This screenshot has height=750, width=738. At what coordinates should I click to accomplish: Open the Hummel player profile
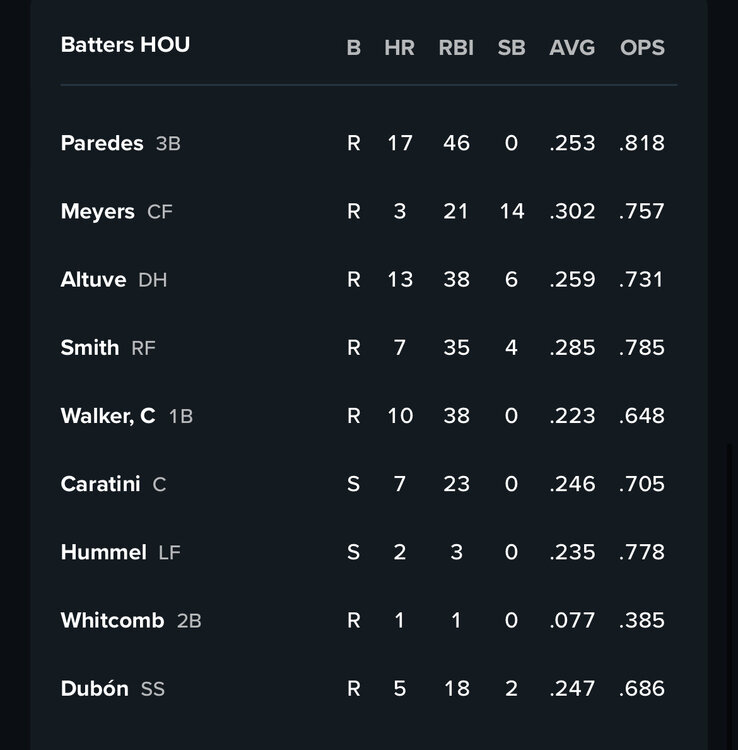103,552
